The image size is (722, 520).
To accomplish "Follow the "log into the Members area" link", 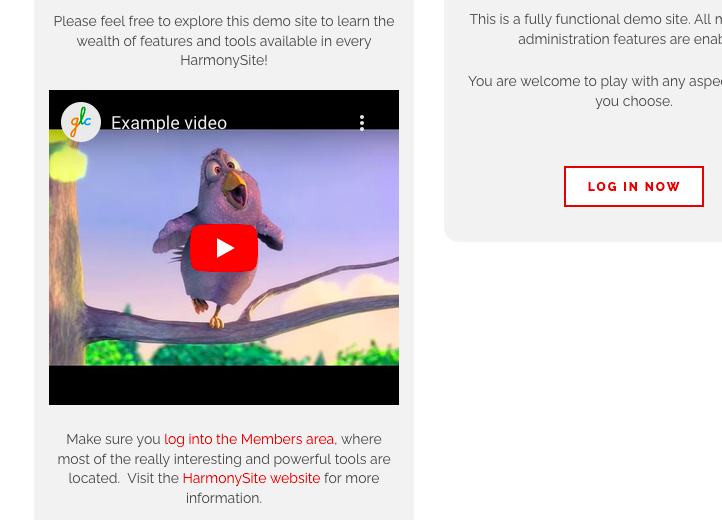I will [250, 439].
